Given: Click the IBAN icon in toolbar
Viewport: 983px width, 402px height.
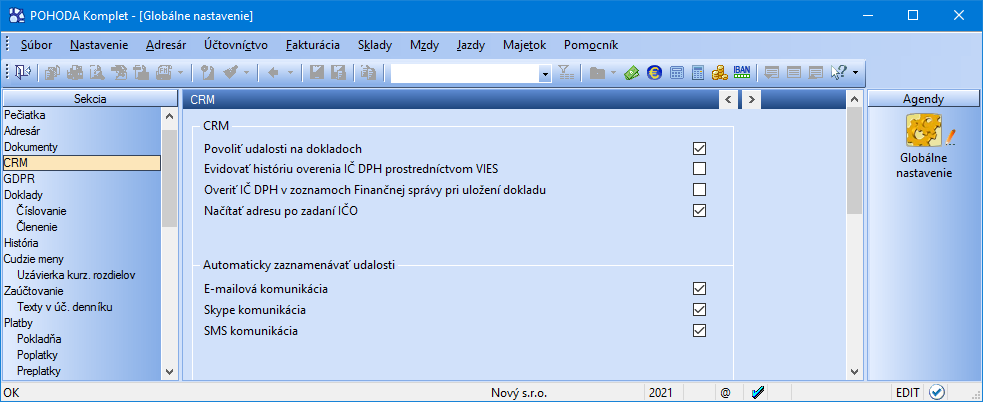Looking at the screenshot, I should [742, 73].
